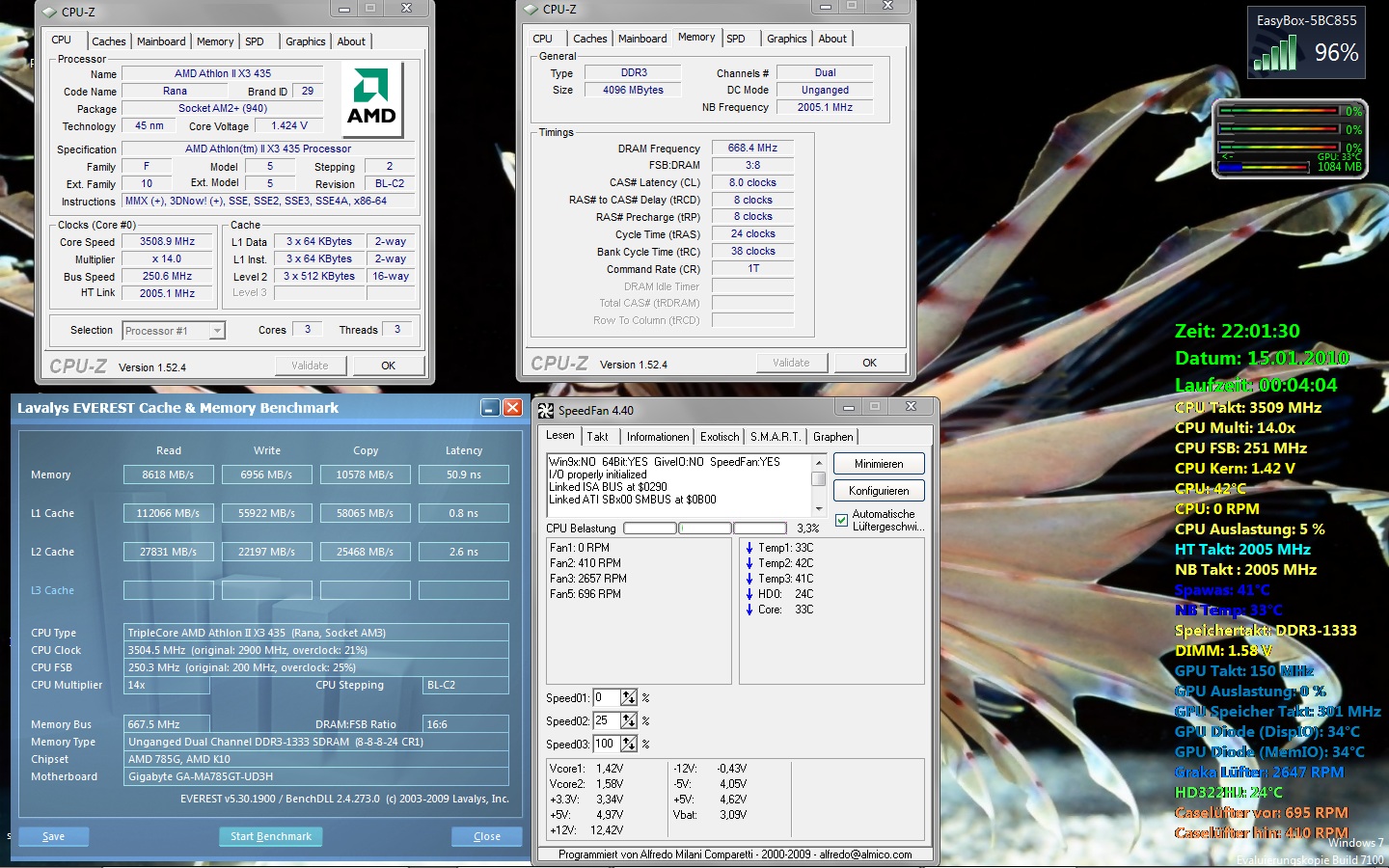Click Zeit: 22:01:30 desktop readout
1389x868 pixels.
click(x=1238, y=331)
